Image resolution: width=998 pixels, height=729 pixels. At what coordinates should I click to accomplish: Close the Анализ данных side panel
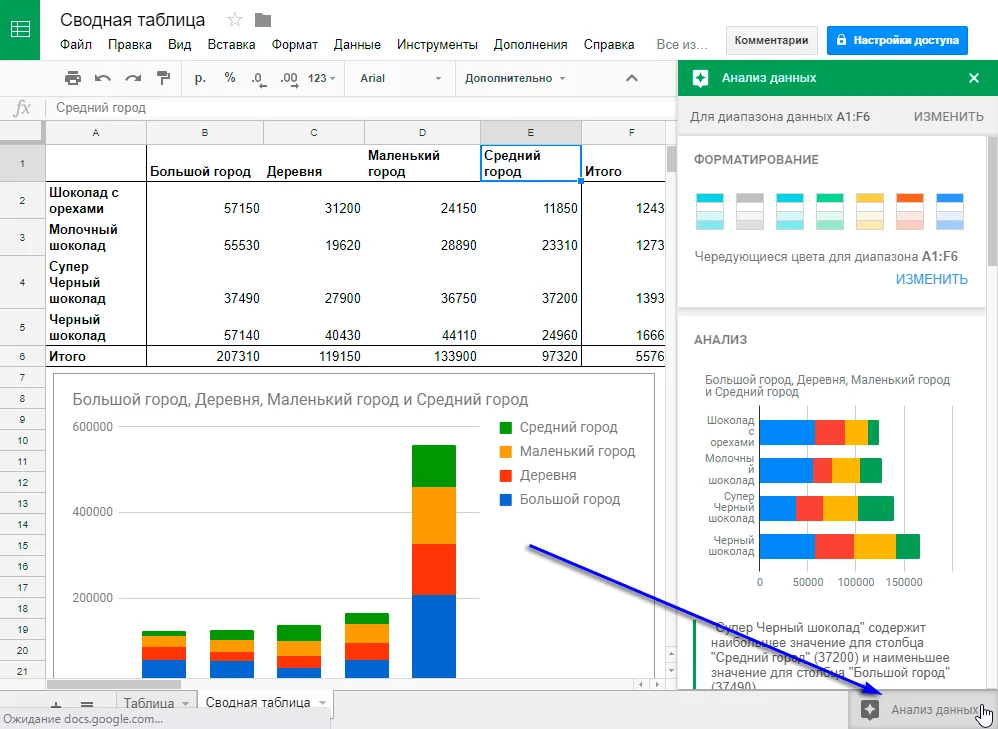(x=973, y=78)
